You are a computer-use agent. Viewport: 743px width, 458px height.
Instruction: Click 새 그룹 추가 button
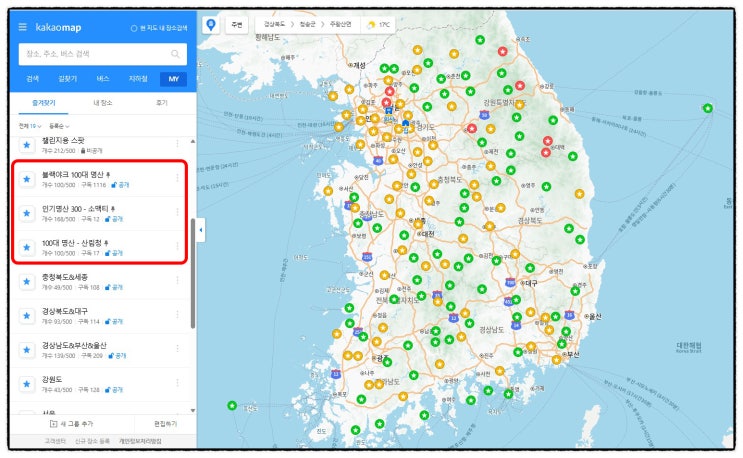click(x=72, y=424)
